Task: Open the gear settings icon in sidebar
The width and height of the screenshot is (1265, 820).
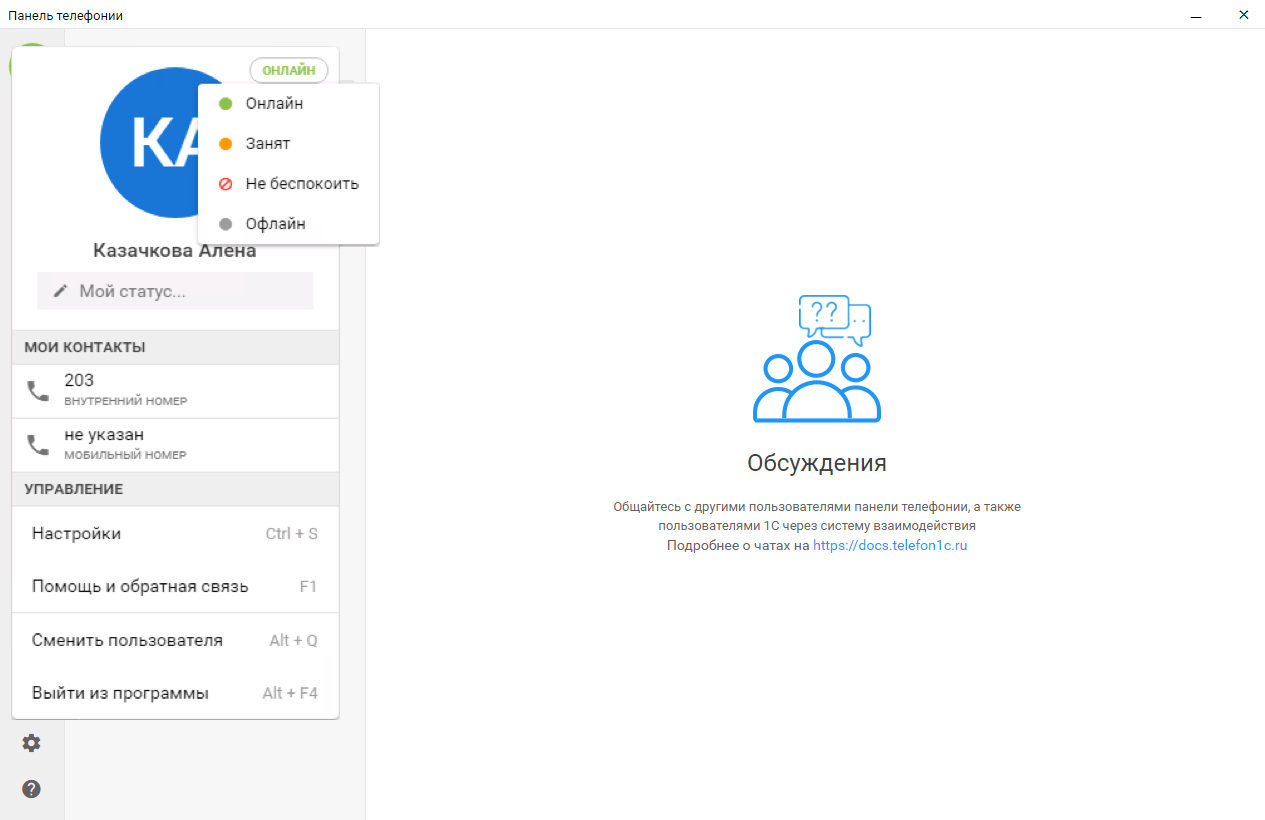Action: click(32, 743)
